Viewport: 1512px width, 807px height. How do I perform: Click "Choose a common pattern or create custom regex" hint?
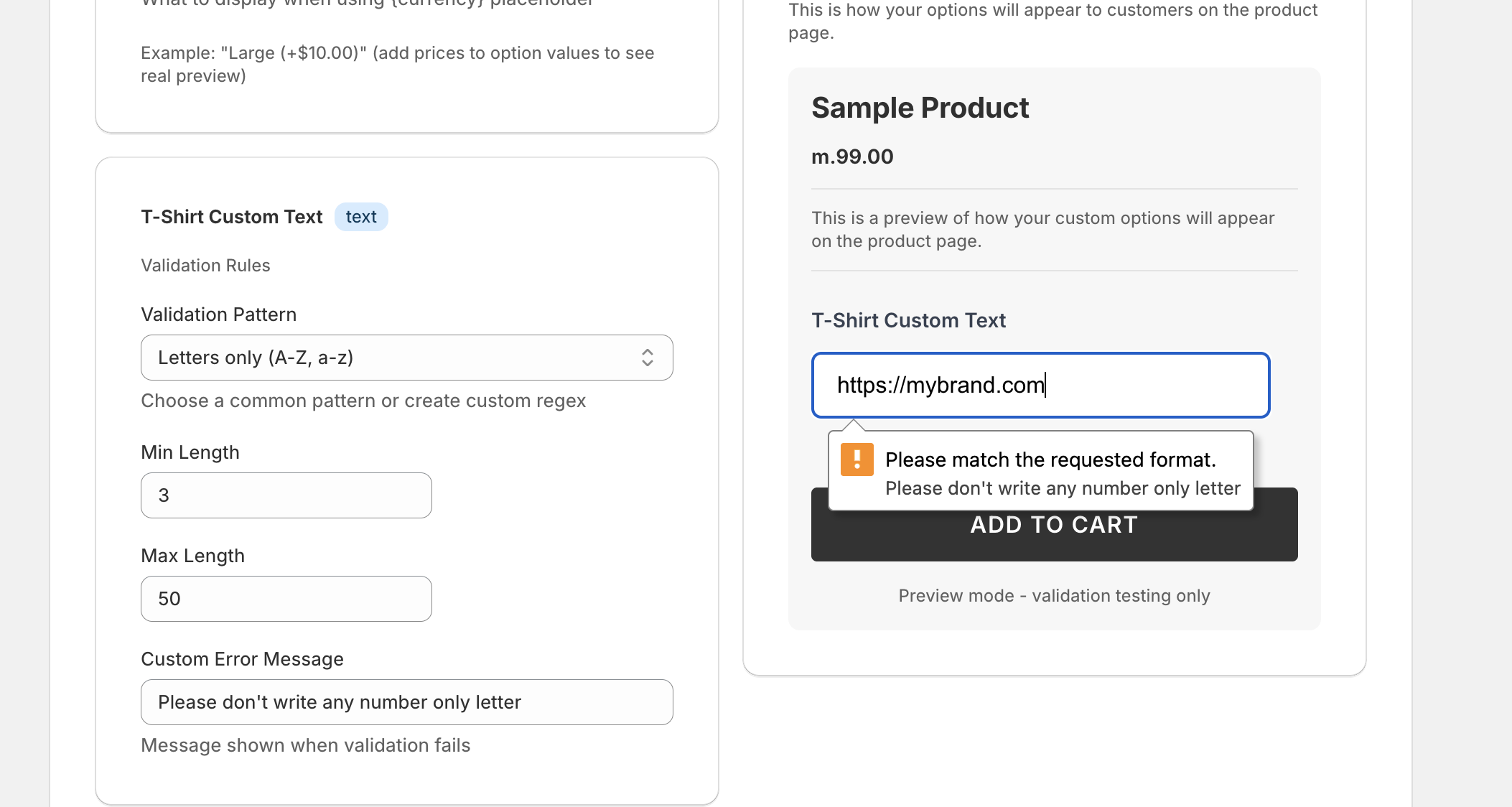pos(363,401)
